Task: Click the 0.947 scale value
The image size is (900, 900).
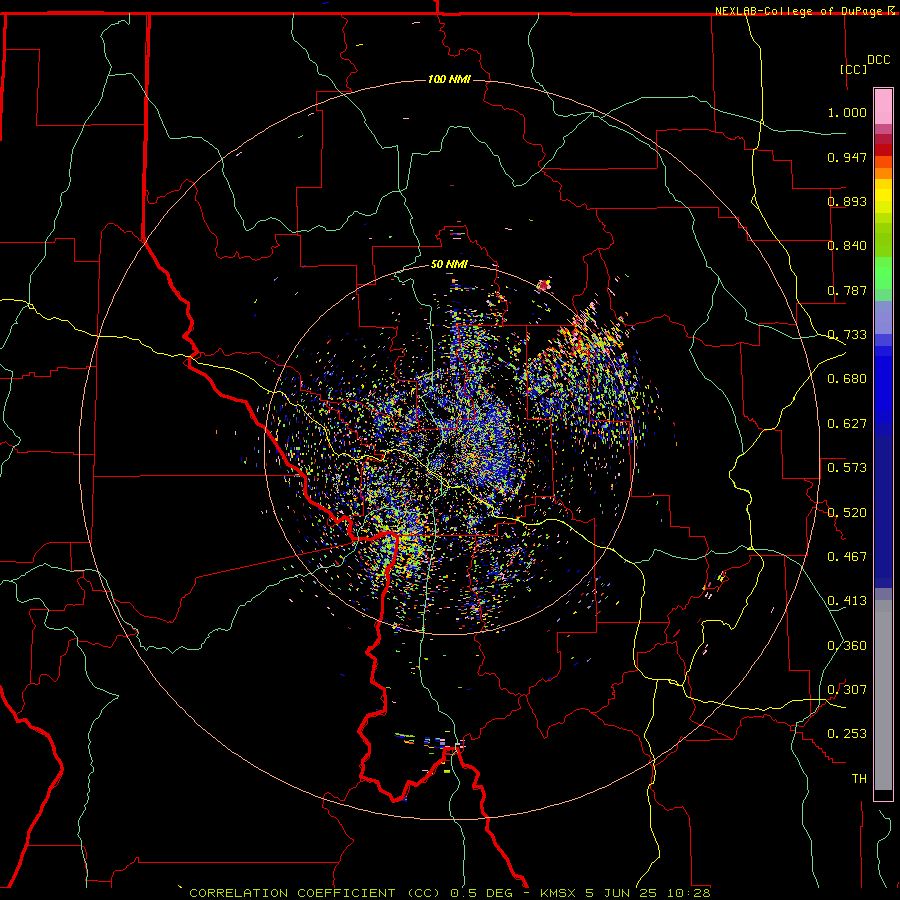Action: pyautogui.click(x=847, y=157)
